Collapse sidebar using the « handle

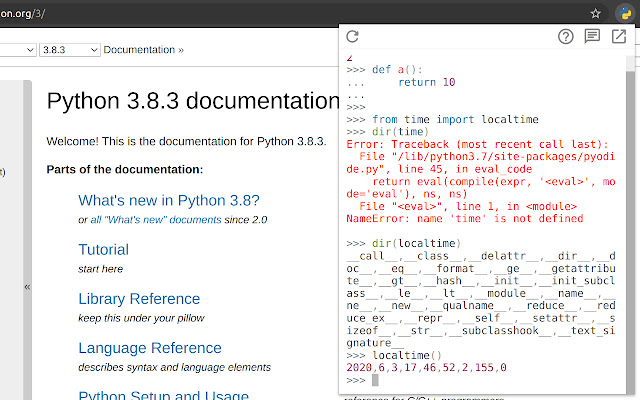(27, 287)
